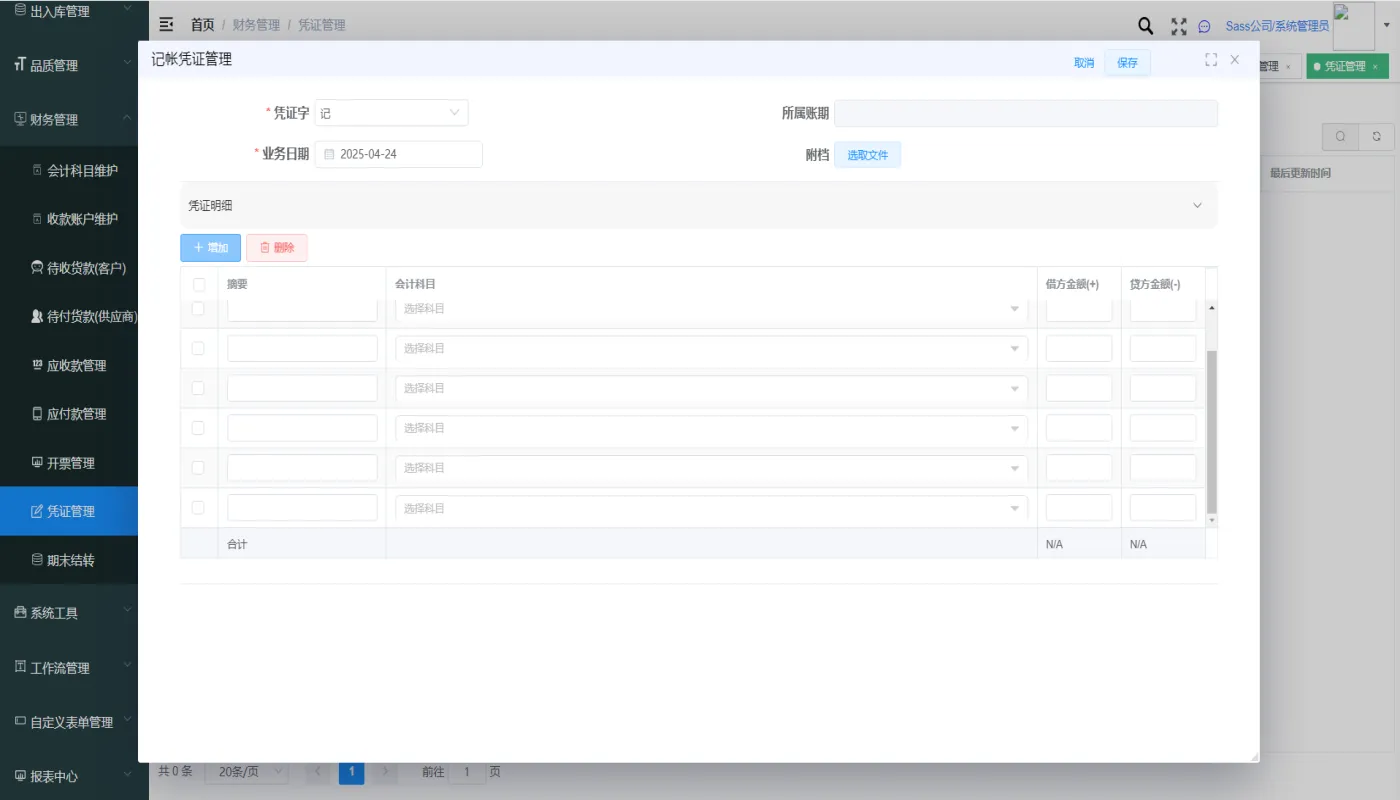Click the 最后更新时间 column header

coord(1300,173)
